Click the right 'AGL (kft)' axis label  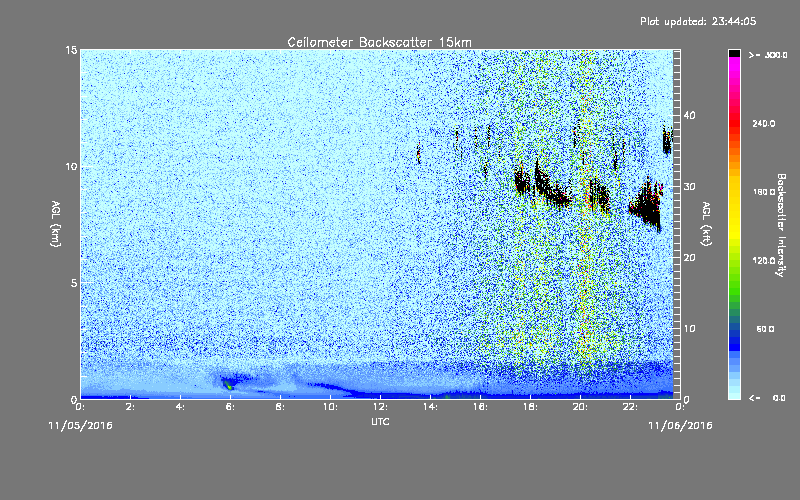point(706,224)
